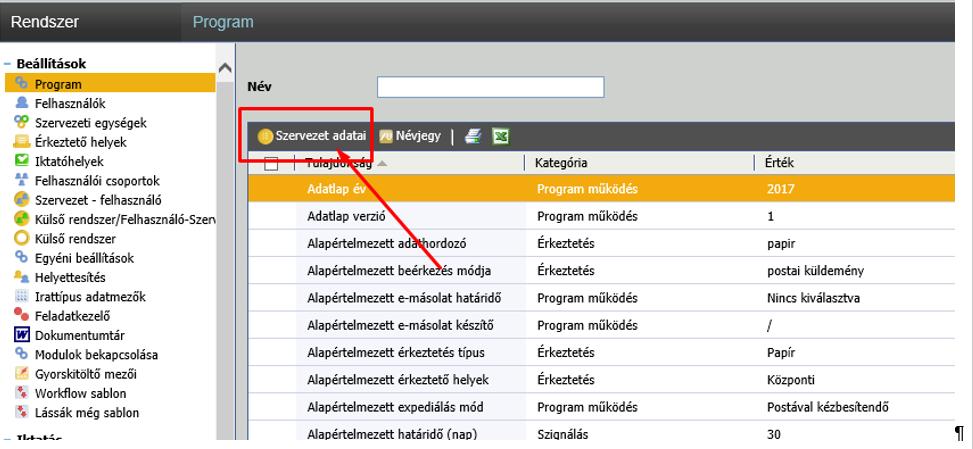Screen dimensions: 973x449
Task: Open Workflow sablon in the sidebar
Action: click(80, 393)
